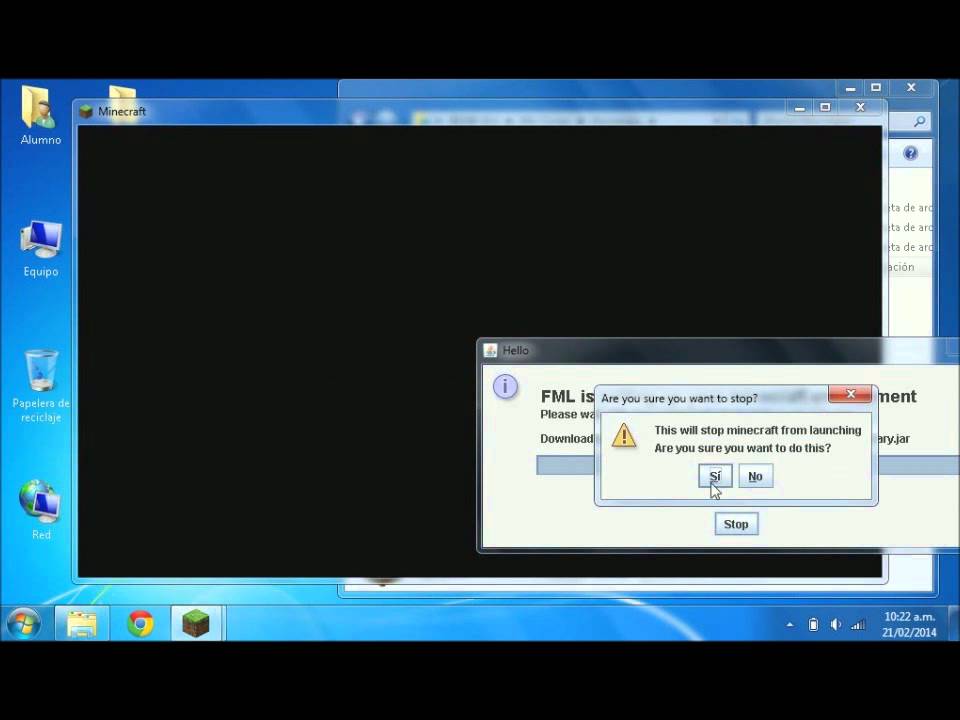
Task: Open the clock showing 10:22 a.m.
Action: (x=909, y=624)
